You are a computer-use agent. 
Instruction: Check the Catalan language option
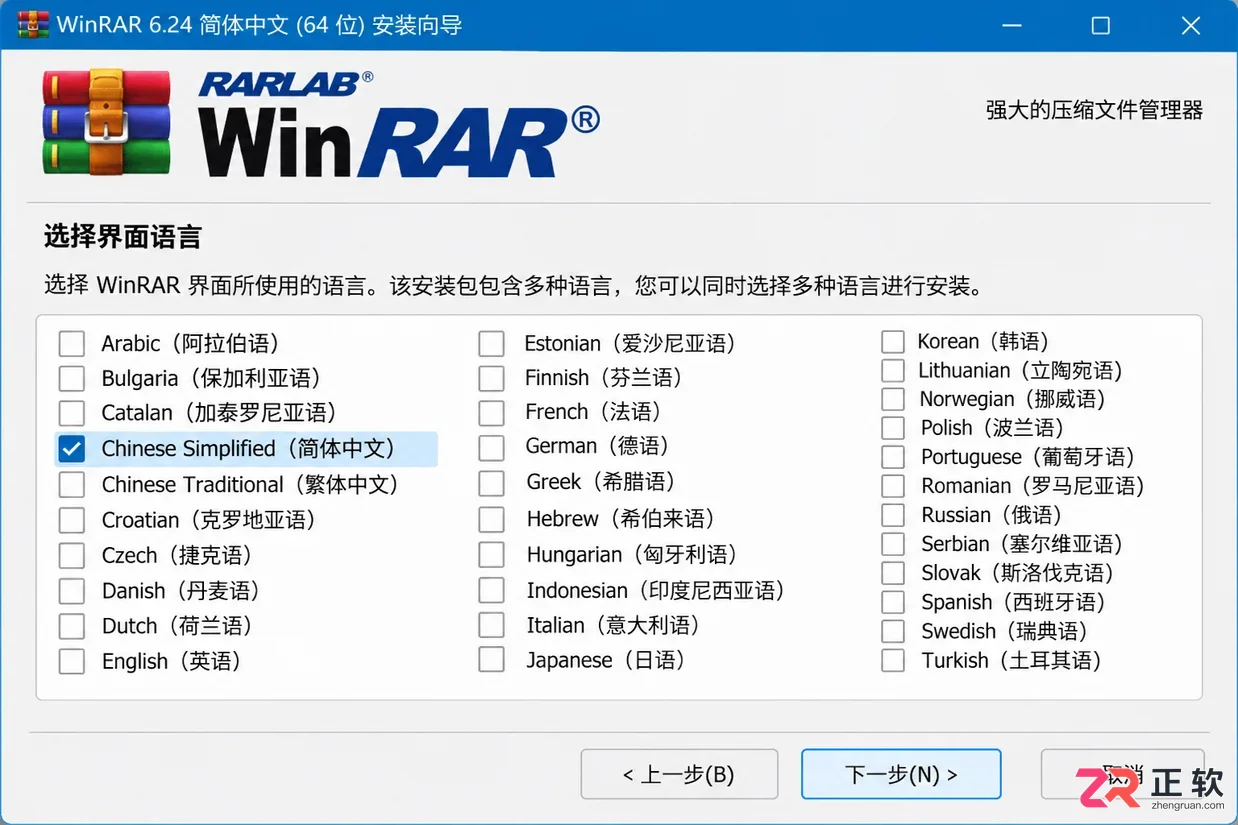72,413
